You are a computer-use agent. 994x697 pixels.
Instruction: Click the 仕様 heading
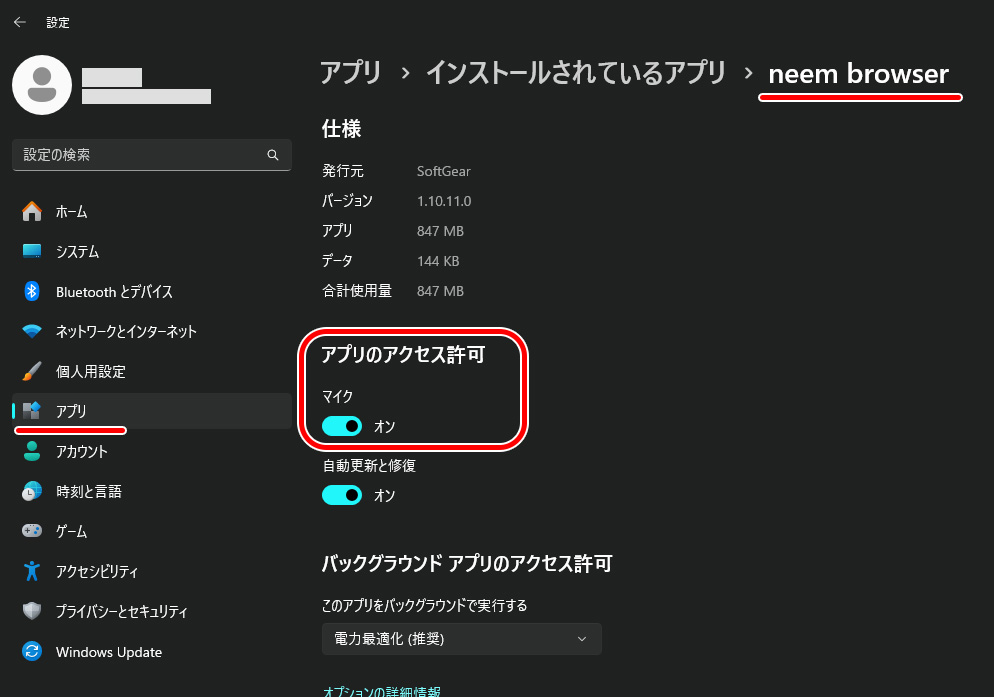coord(341,129)
